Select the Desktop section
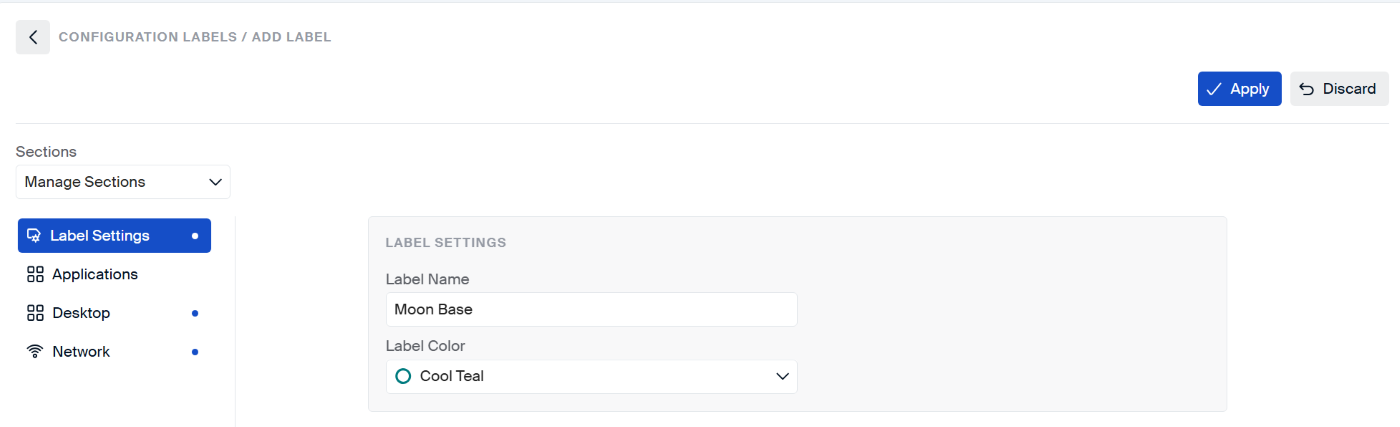The height and width of the screenshot is (427, 1400). [x=81, y=313]
